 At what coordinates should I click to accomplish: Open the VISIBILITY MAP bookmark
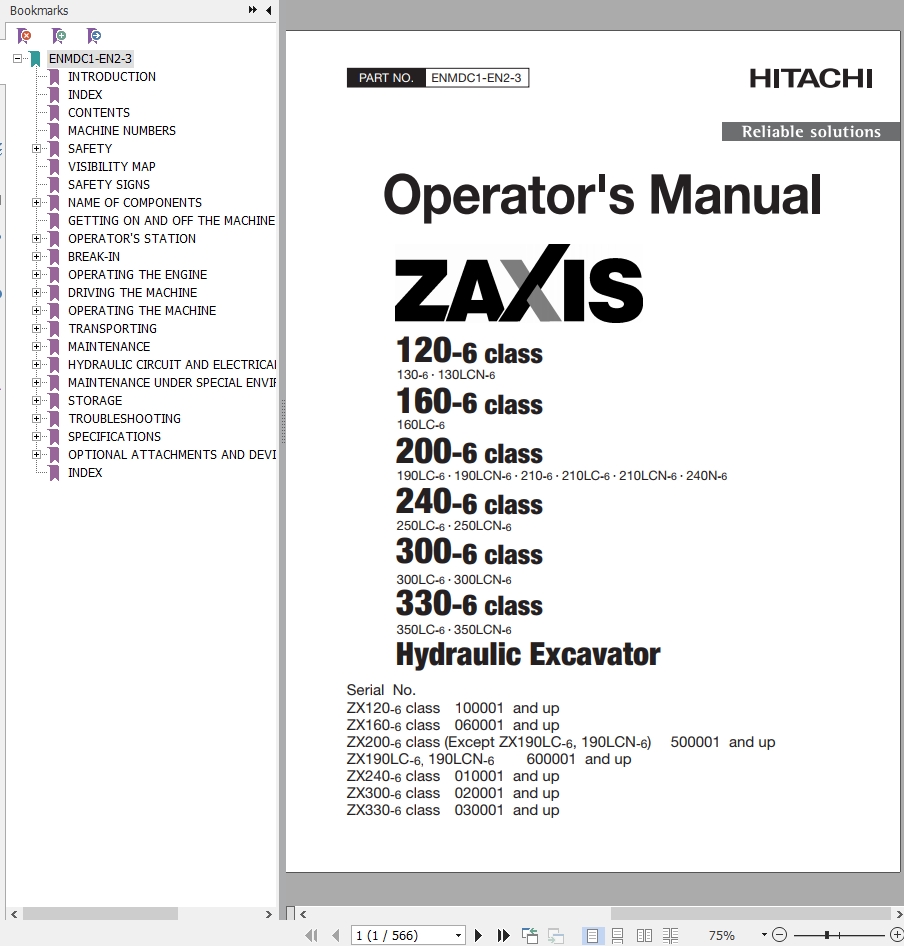(112, 167)
